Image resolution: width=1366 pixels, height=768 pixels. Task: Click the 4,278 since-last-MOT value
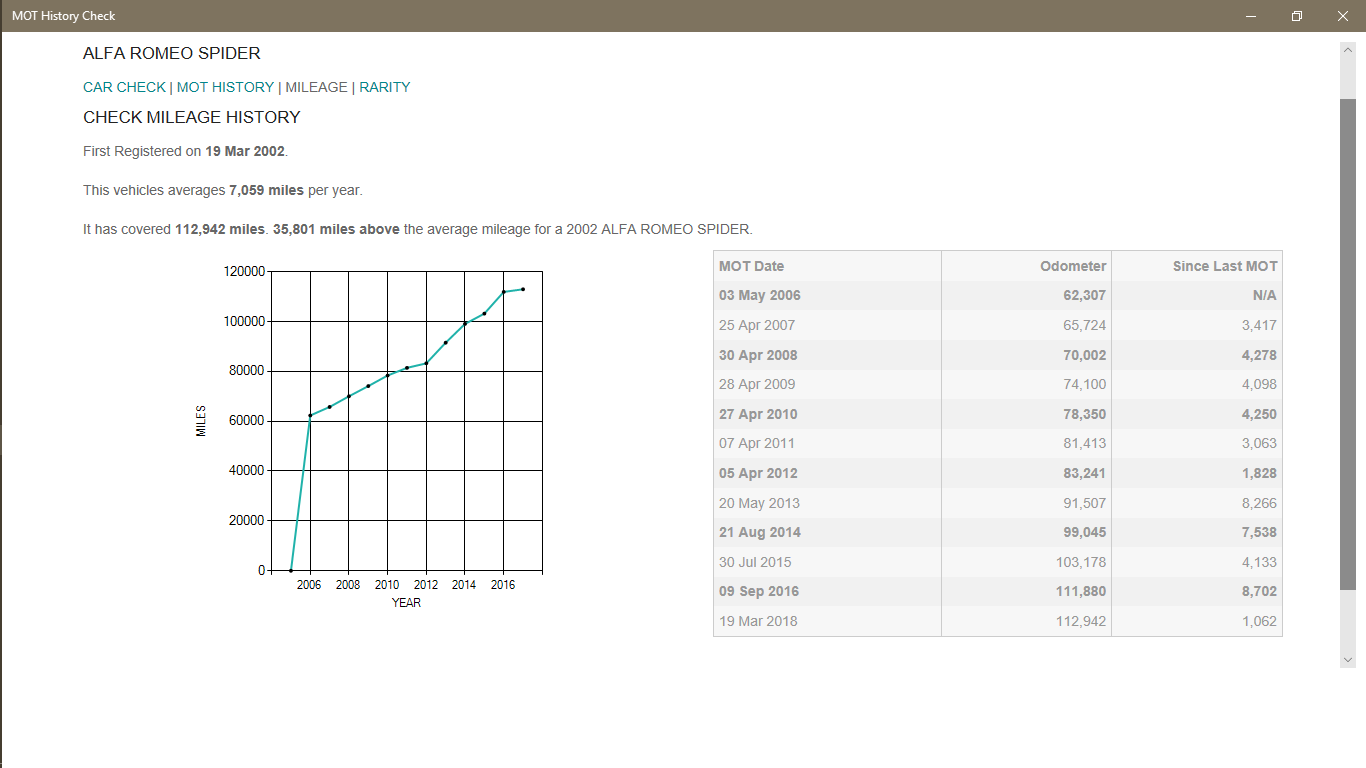[x=1259, y=355]
